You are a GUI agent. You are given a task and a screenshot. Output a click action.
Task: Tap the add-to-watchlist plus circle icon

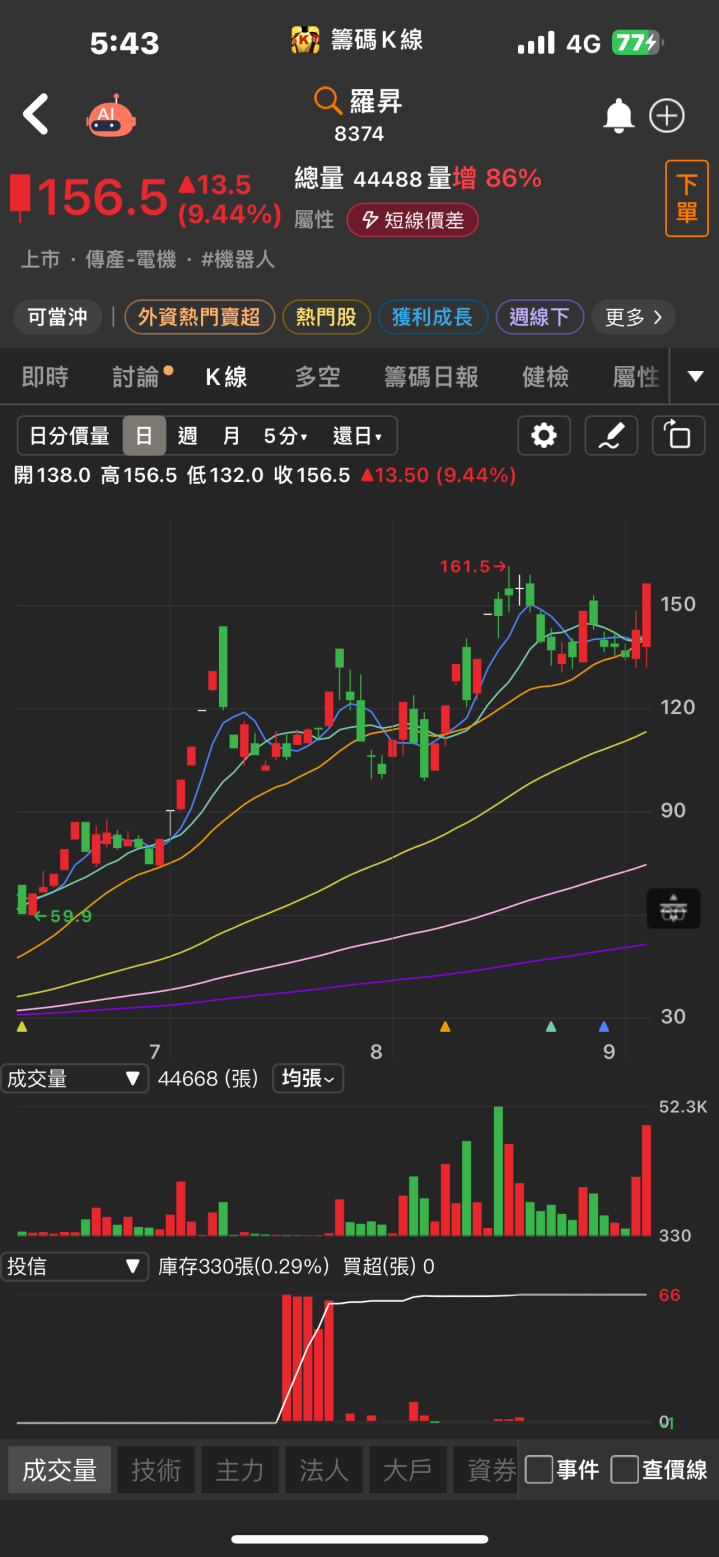point(667,116)
